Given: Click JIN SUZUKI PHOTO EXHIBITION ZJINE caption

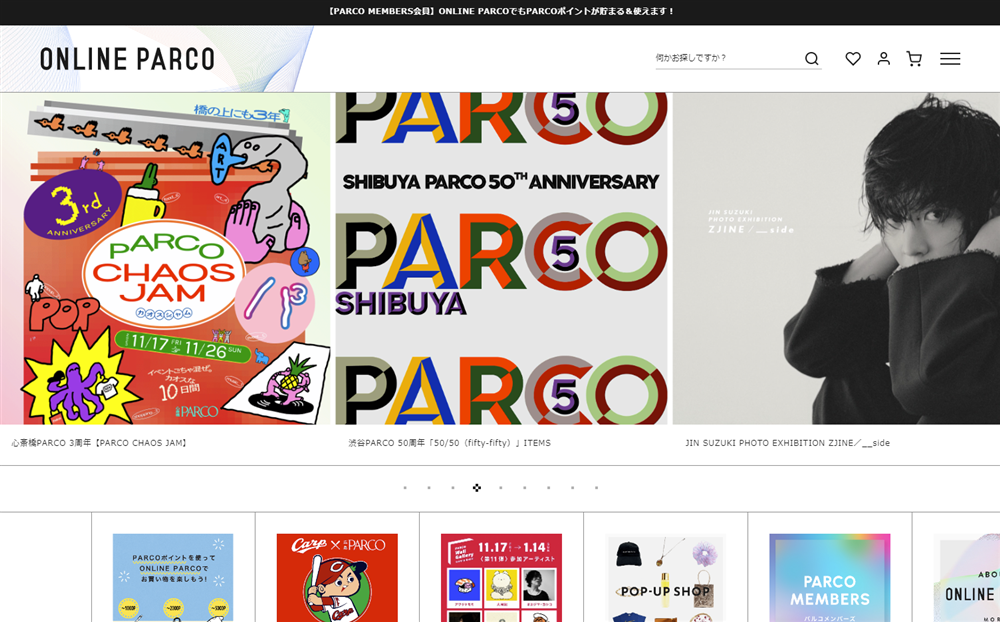Looking at the screenshot, I should (787, 443).
